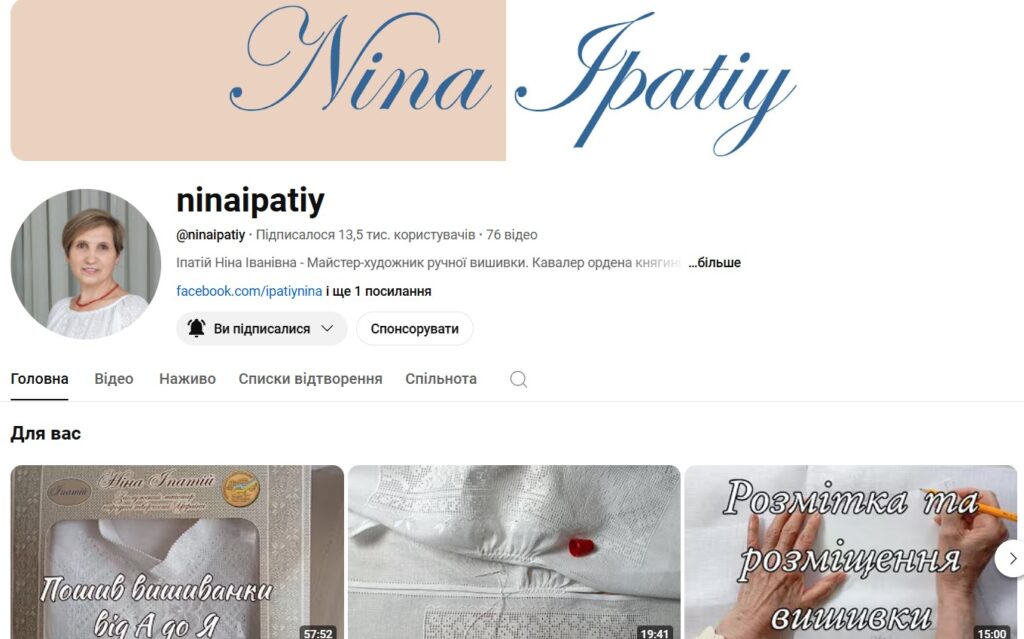Click the channel search magnifier icon
Image resolution: width=1024 pixels, height=639 pixels.
[x=518, y=380]
